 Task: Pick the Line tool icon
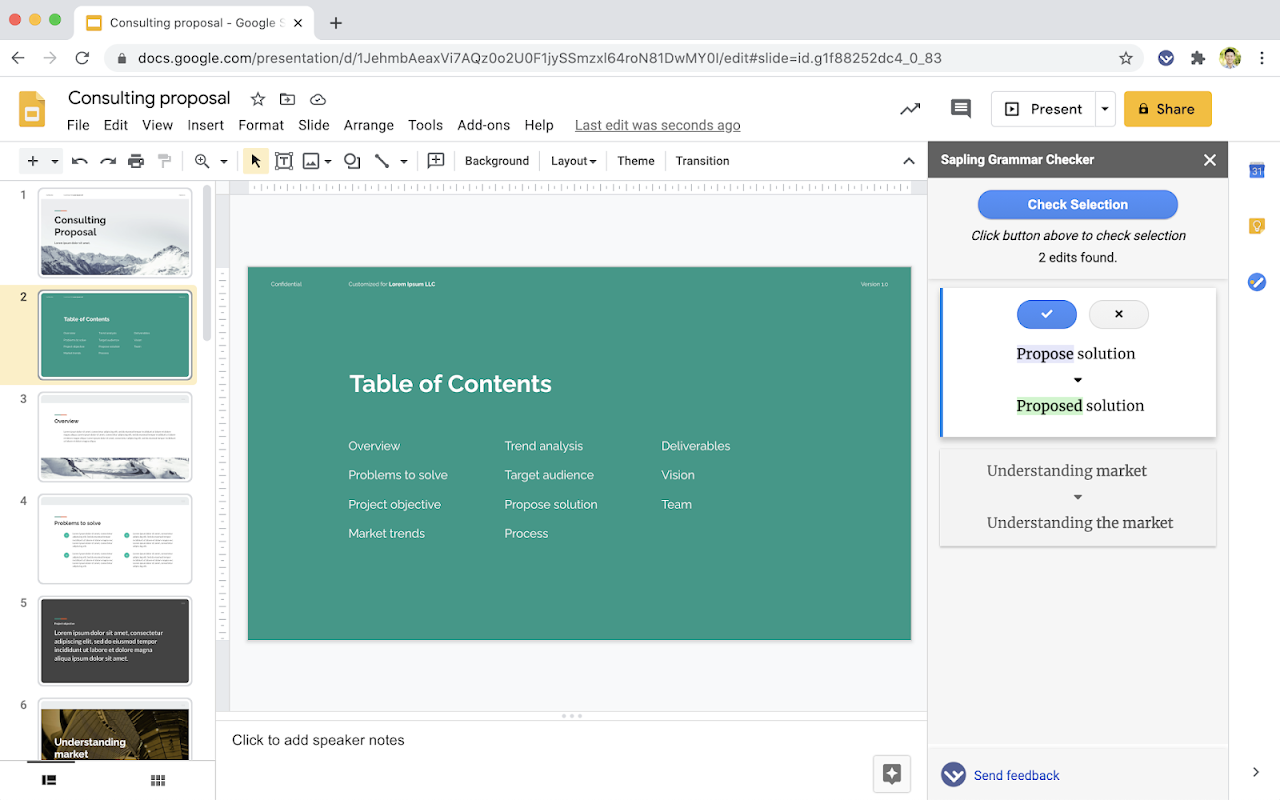pyautogui.click(x=382, y=161)
